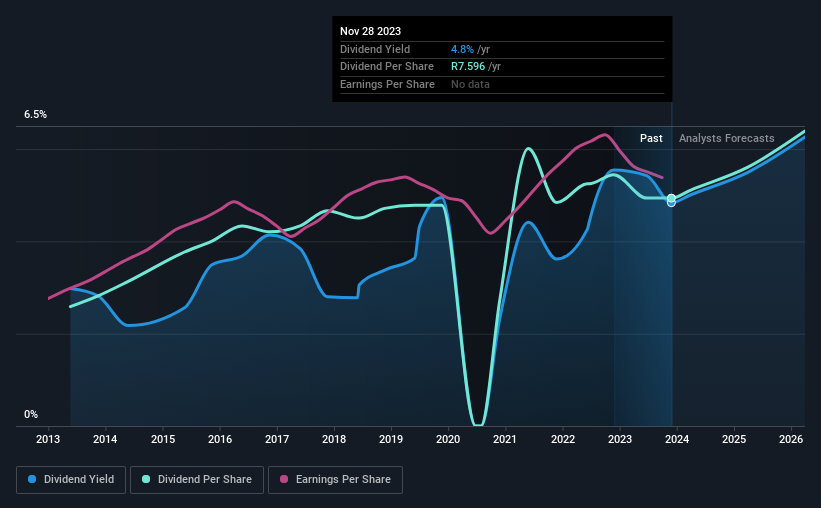Click the Nov 28 2023 tooltip date
Image resolution: width=821 pixels, height=508 pixels.
tap(370, 31)
